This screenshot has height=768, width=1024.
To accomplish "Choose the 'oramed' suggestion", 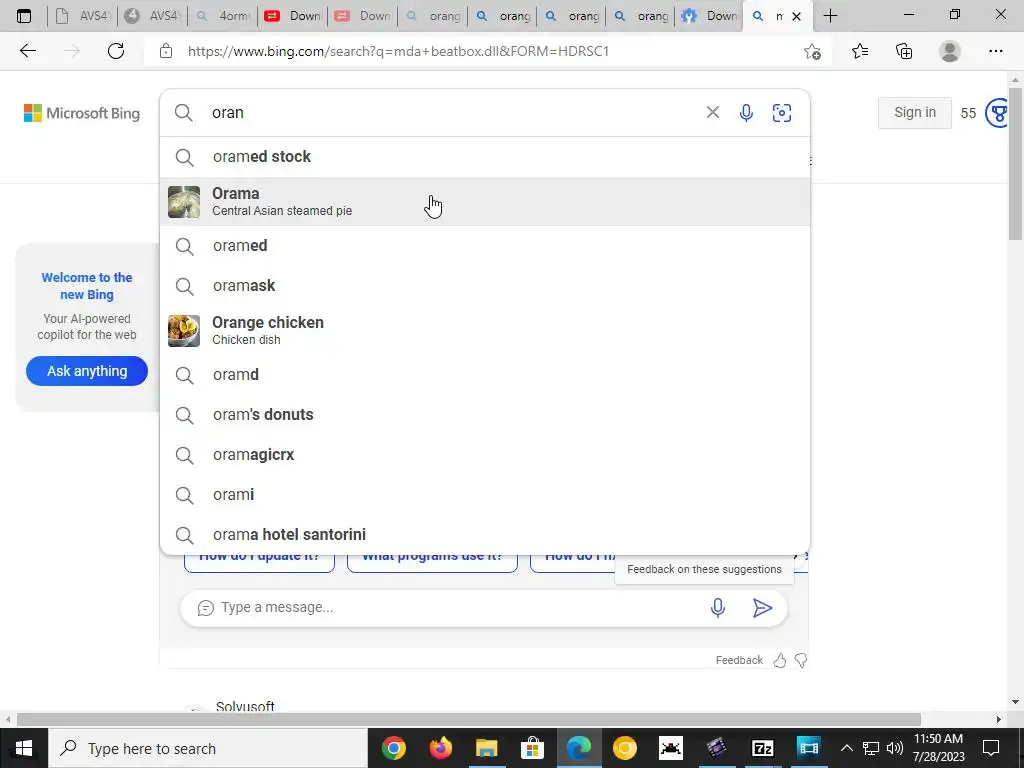I will point(485,246).
